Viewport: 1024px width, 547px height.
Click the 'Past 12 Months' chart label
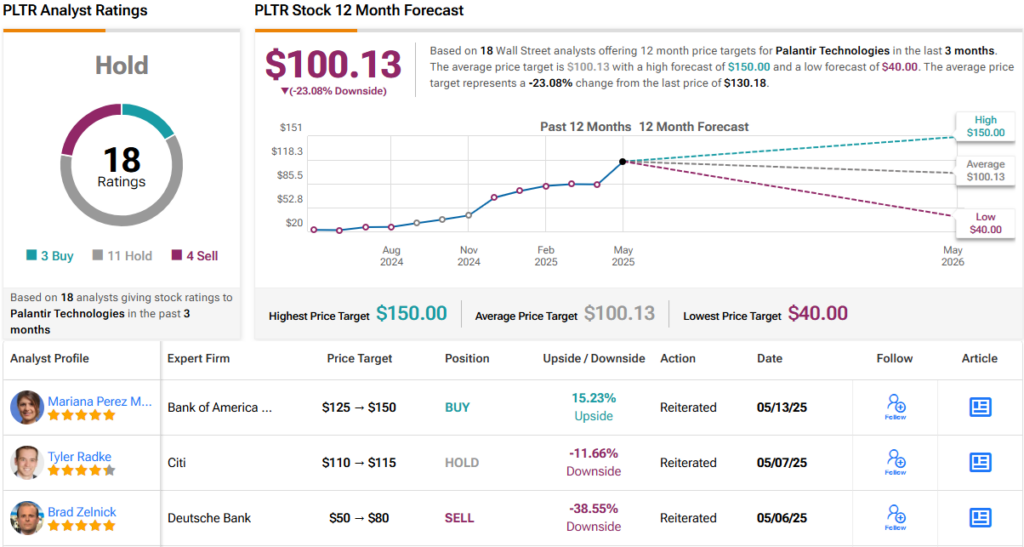(x=585, y=127)
